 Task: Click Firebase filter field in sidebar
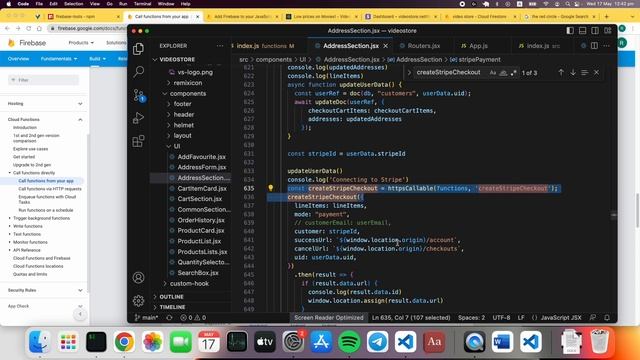click(x=43, y=80)
